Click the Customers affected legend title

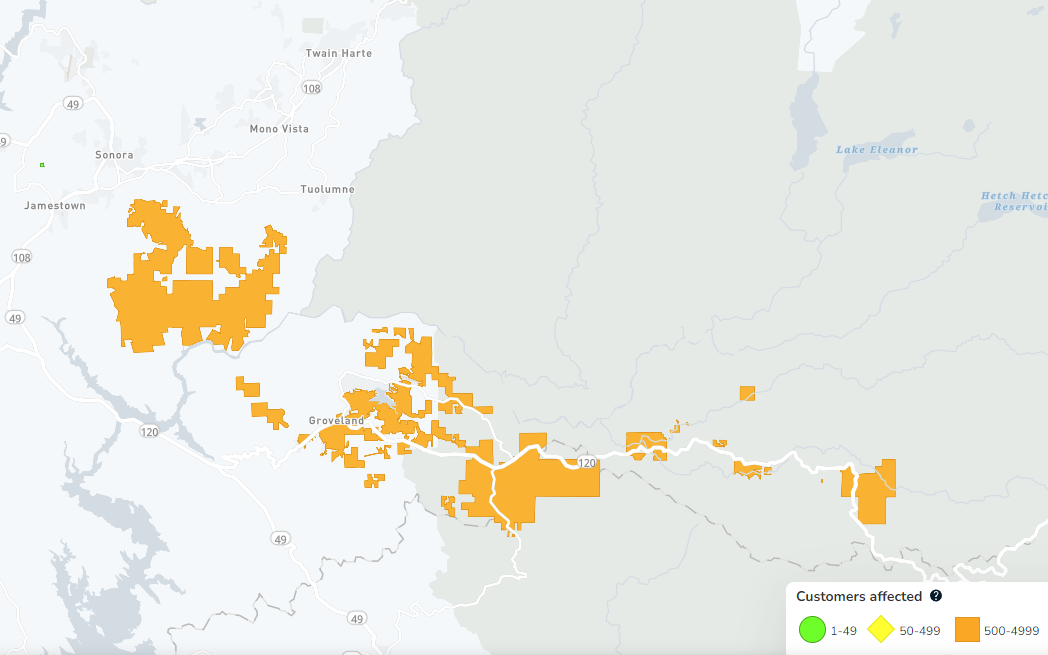click(858, 596)
